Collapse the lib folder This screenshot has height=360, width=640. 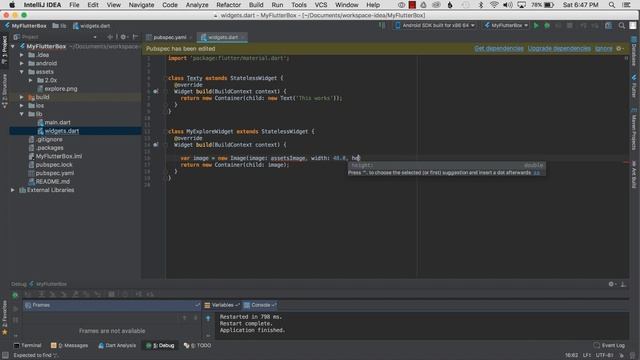(x=22, y=114)
